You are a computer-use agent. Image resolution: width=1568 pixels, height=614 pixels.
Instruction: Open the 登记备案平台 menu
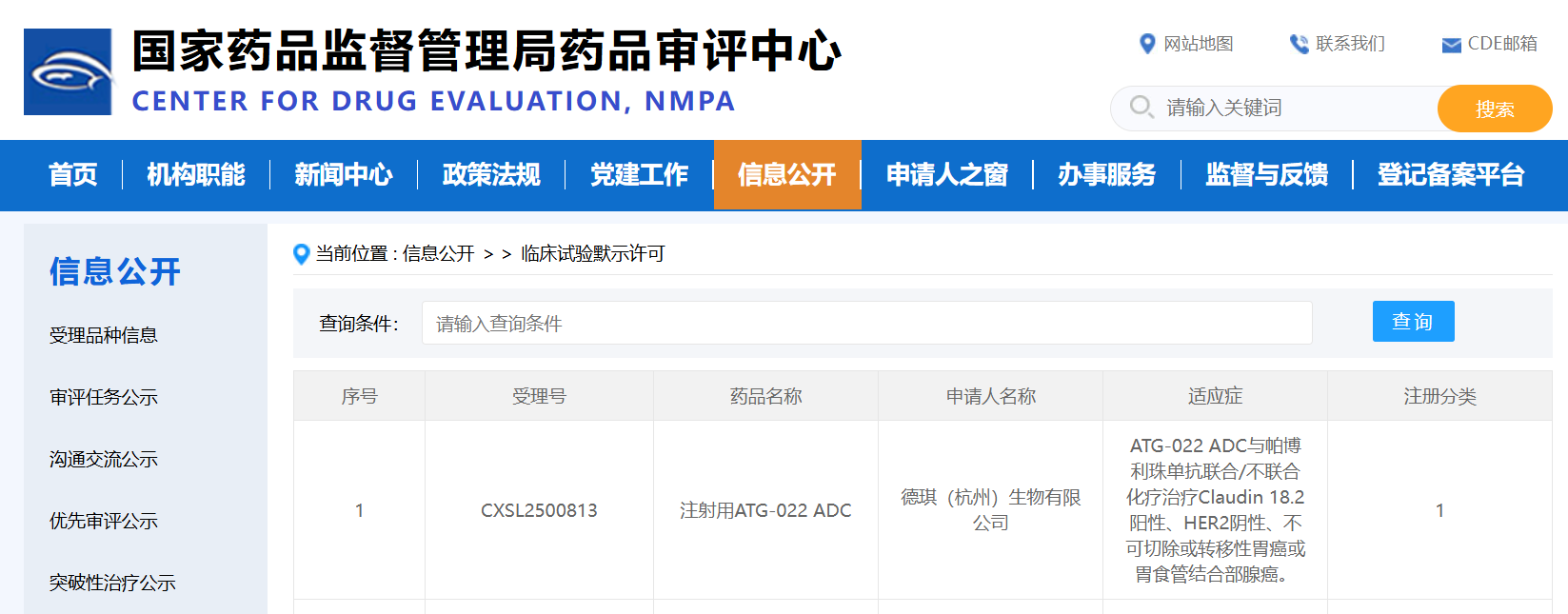(x=1451, y=175)
